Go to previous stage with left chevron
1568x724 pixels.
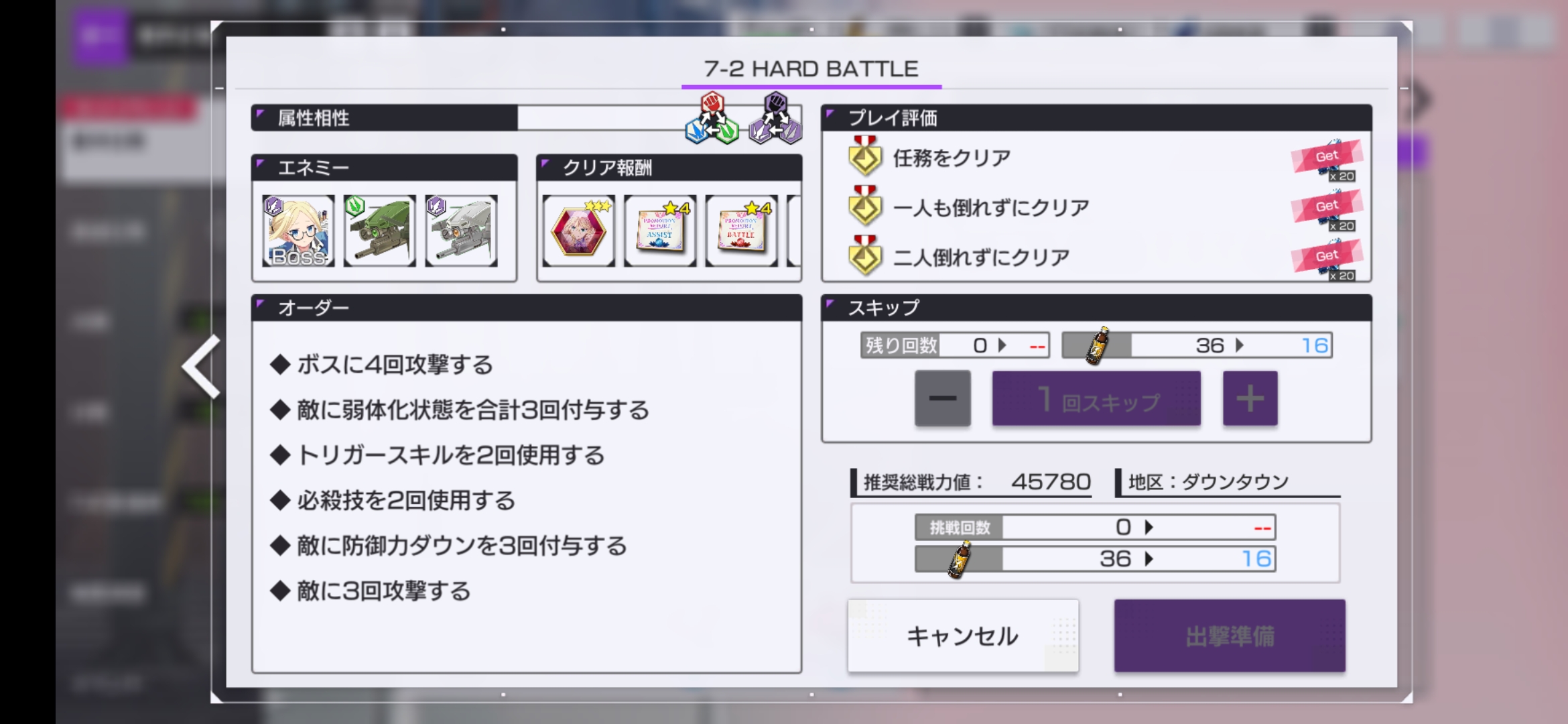tap(201, 367)
